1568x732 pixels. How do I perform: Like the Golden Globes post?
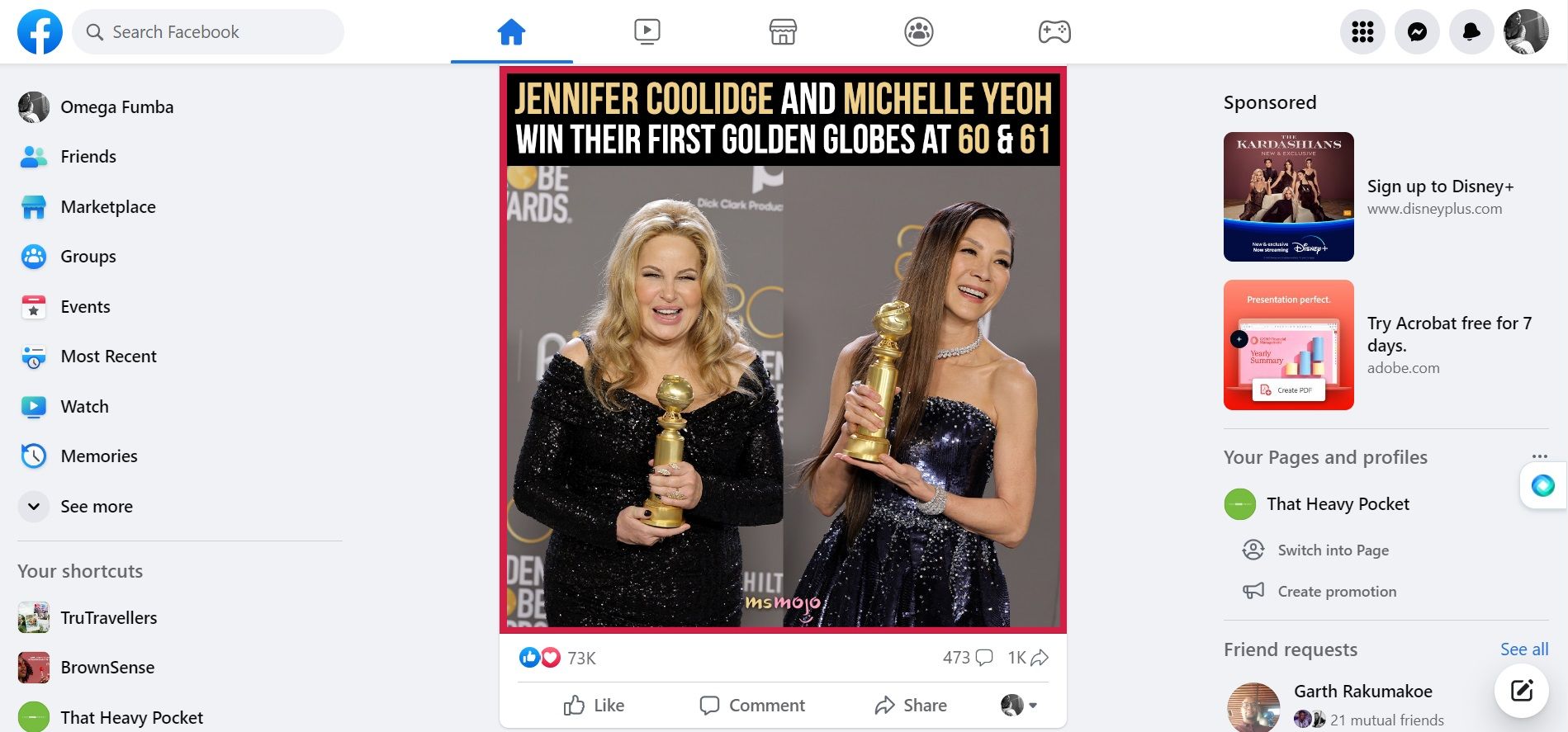tap(594, 706)
